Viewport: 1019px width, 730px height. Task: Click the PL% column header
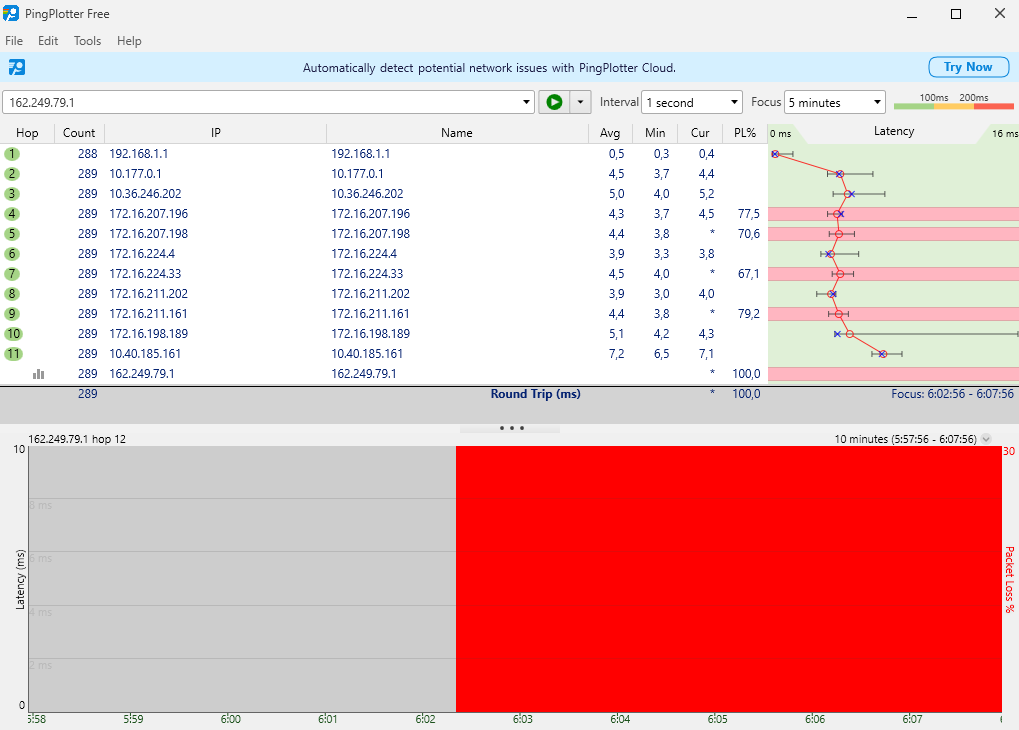(x=745, y=133)
